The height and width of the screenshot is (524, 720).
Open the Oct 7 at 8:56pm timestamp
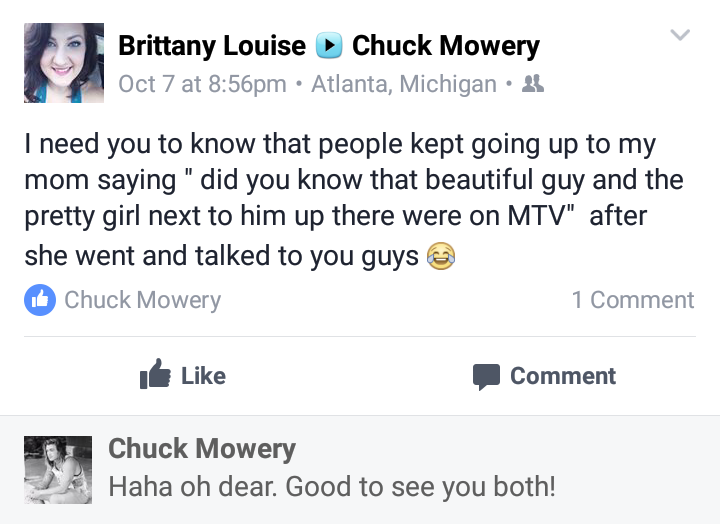pyautogui.click(x=202, y=84)
